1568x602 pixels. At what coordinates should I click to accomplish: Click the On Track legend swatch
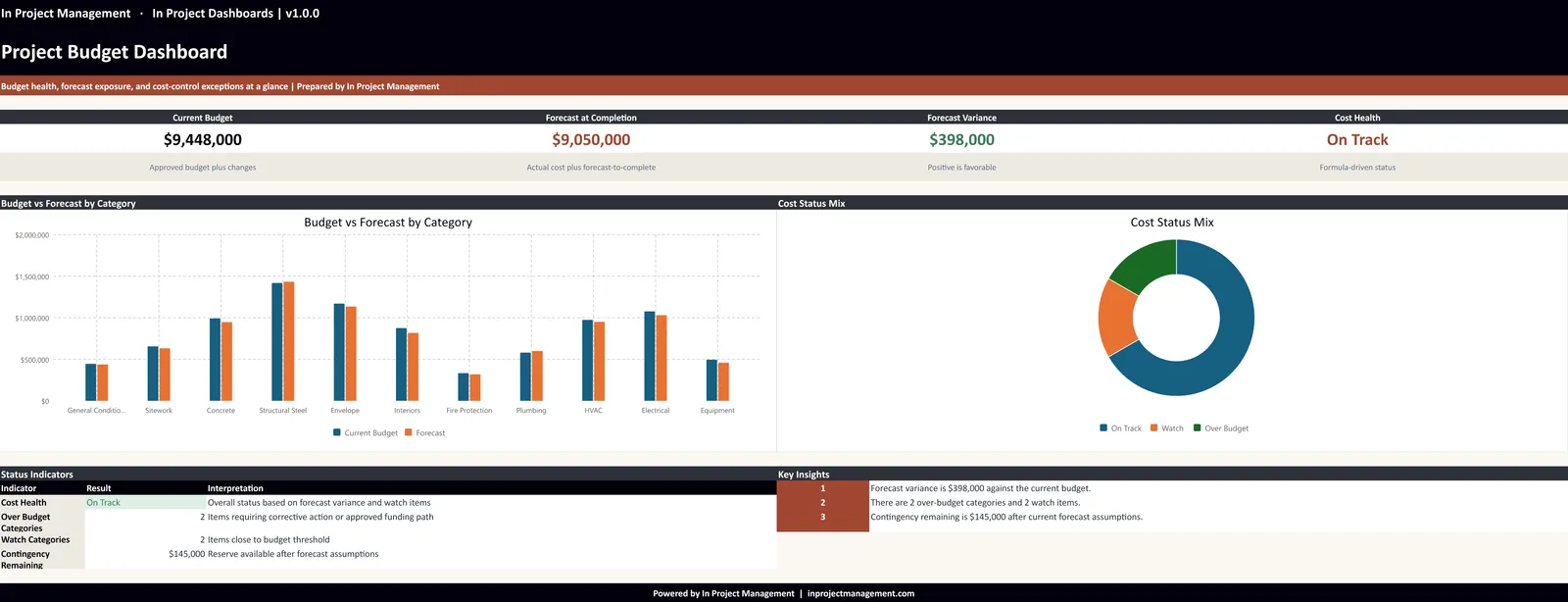coord(1103,427)
